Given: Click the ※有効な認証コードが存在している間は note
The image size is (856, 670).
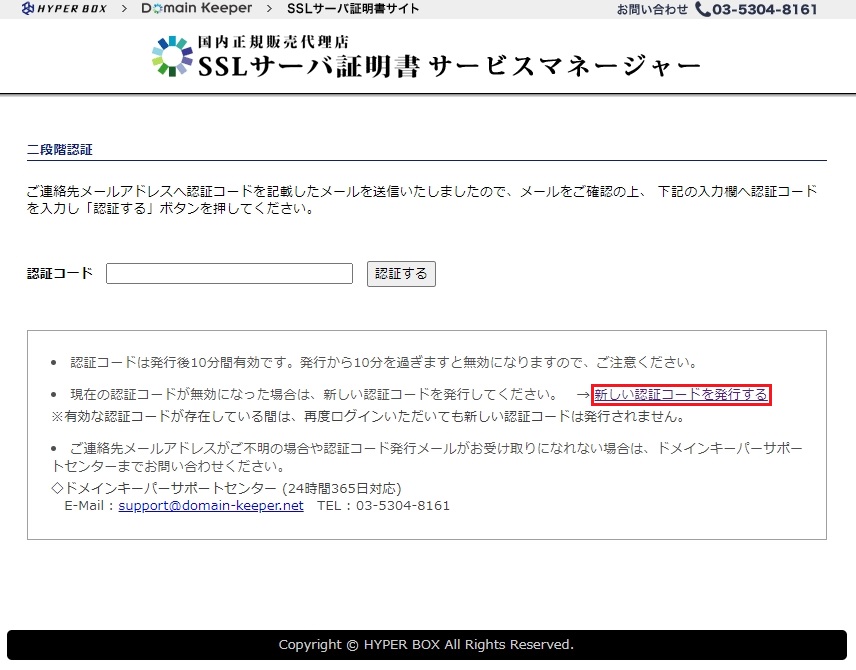Looking at the screenshot, I should tap(368, 417).
